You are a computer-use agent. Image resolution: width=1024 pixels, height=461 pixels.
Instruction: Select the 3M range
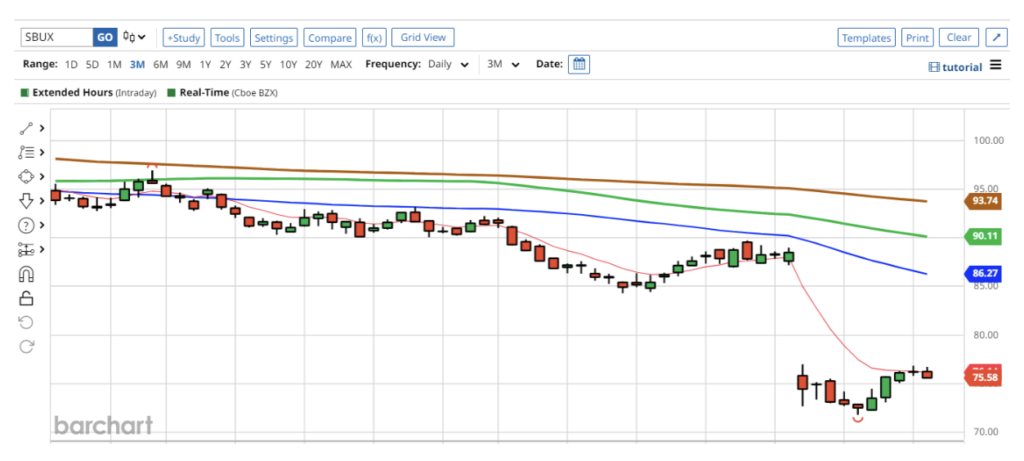pyautogui.click(x=137, y=65)
